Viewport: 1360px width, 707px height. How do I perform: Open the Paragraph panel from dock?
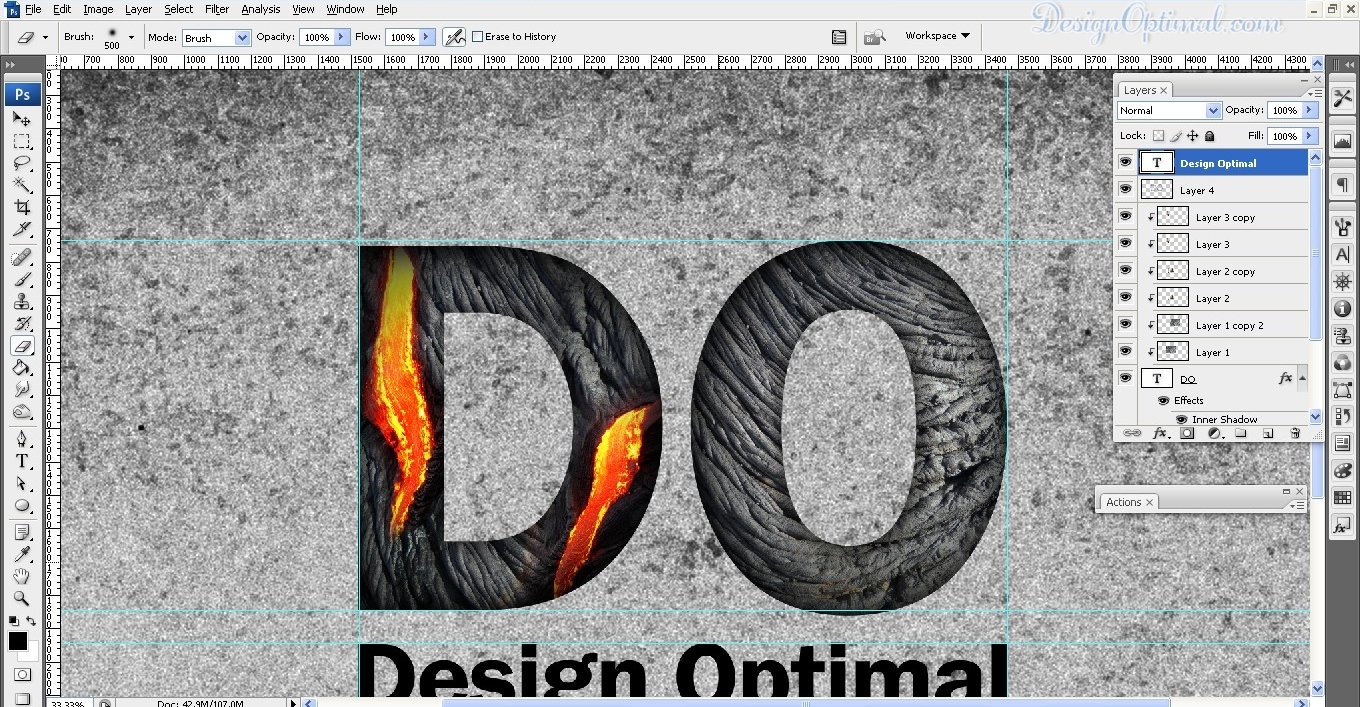pos(1342,186)
